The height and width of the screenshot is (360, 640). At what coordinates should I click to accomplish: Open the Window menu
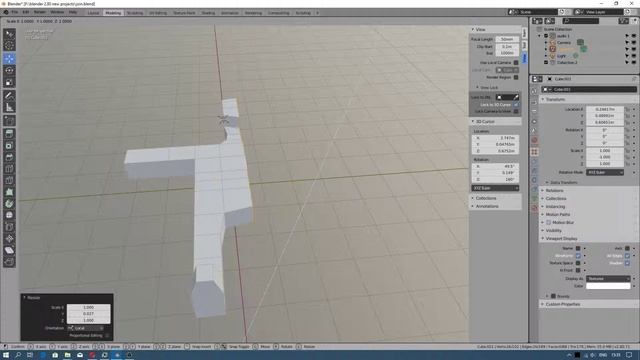(57, 13)
